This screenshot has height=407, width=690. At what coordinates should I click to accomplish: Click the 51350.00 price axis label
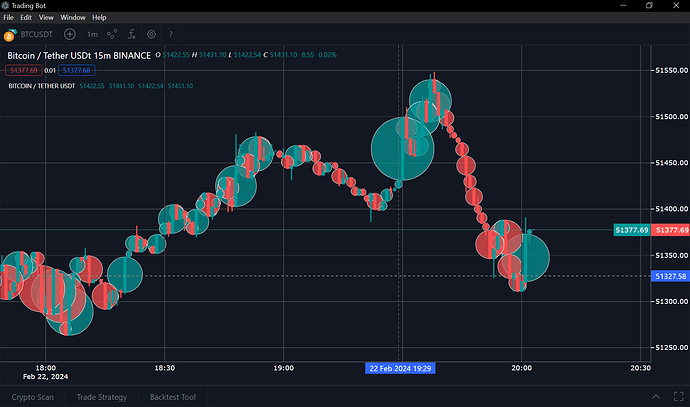pyautogui.click(x=672, y=255)
